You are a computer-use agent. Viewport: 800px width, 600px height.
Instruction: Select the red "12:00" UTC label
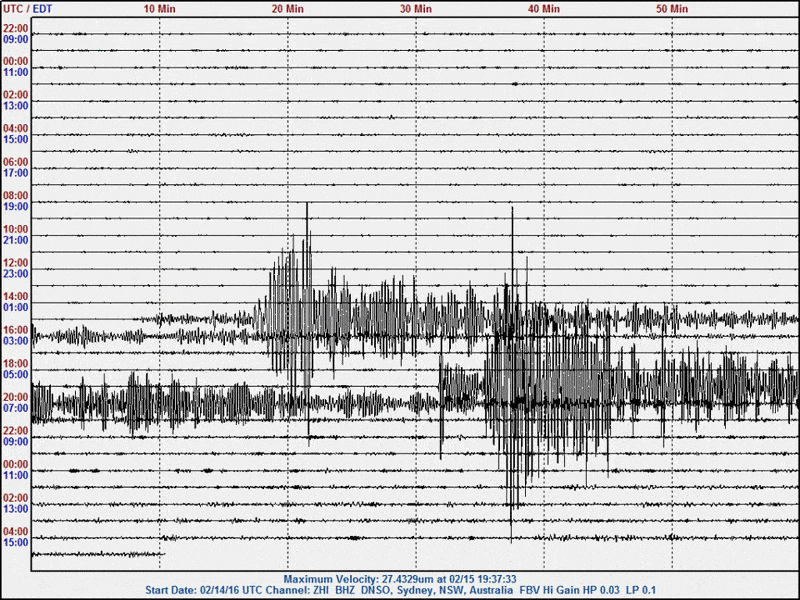click(16, 263)
